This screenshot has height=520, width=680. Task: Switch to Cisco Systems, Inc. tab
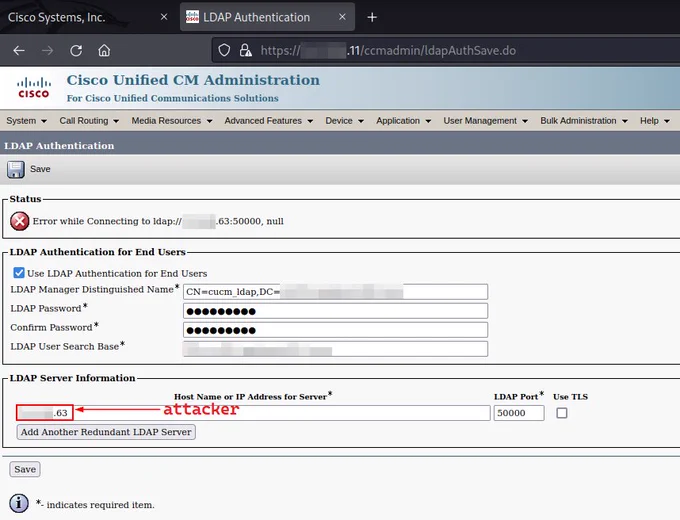(x=88, y=17)
